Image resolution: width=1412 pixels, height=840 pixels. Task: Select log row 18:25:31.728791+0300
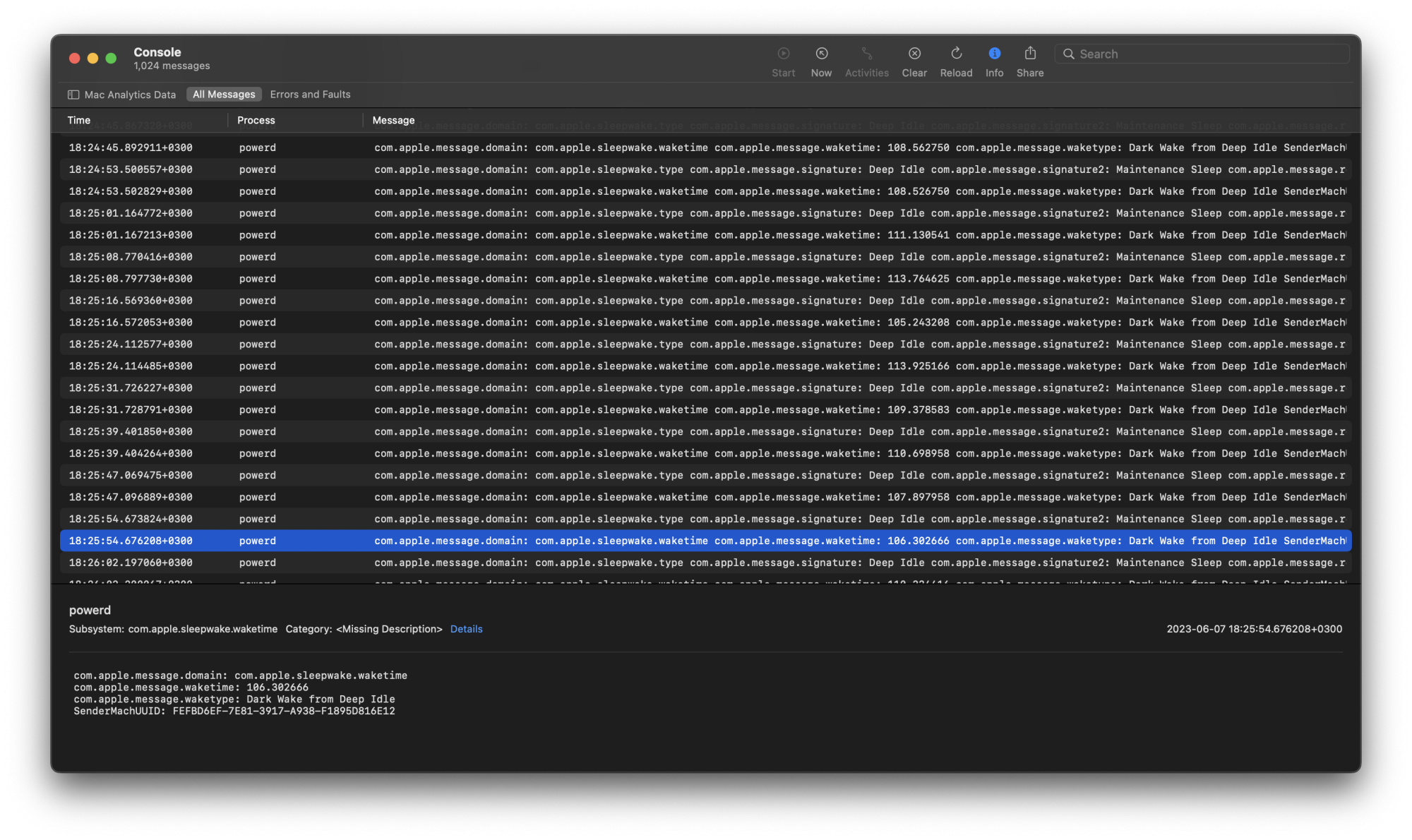tap(706, 410)
